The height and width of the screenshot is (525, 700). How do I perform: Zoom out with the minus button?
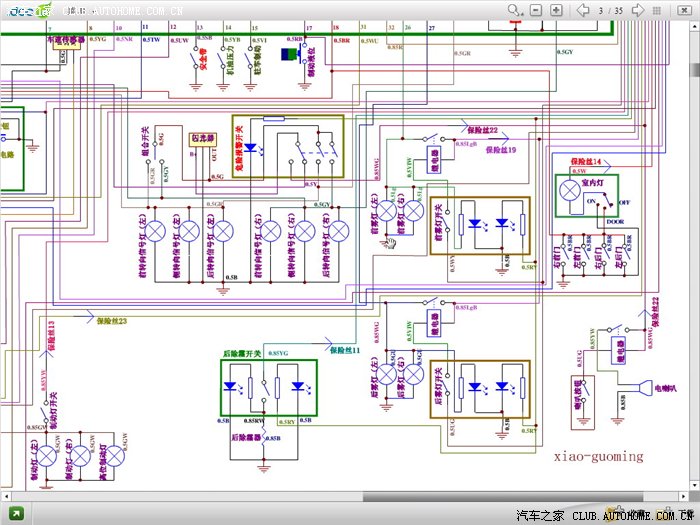(537, 10)
